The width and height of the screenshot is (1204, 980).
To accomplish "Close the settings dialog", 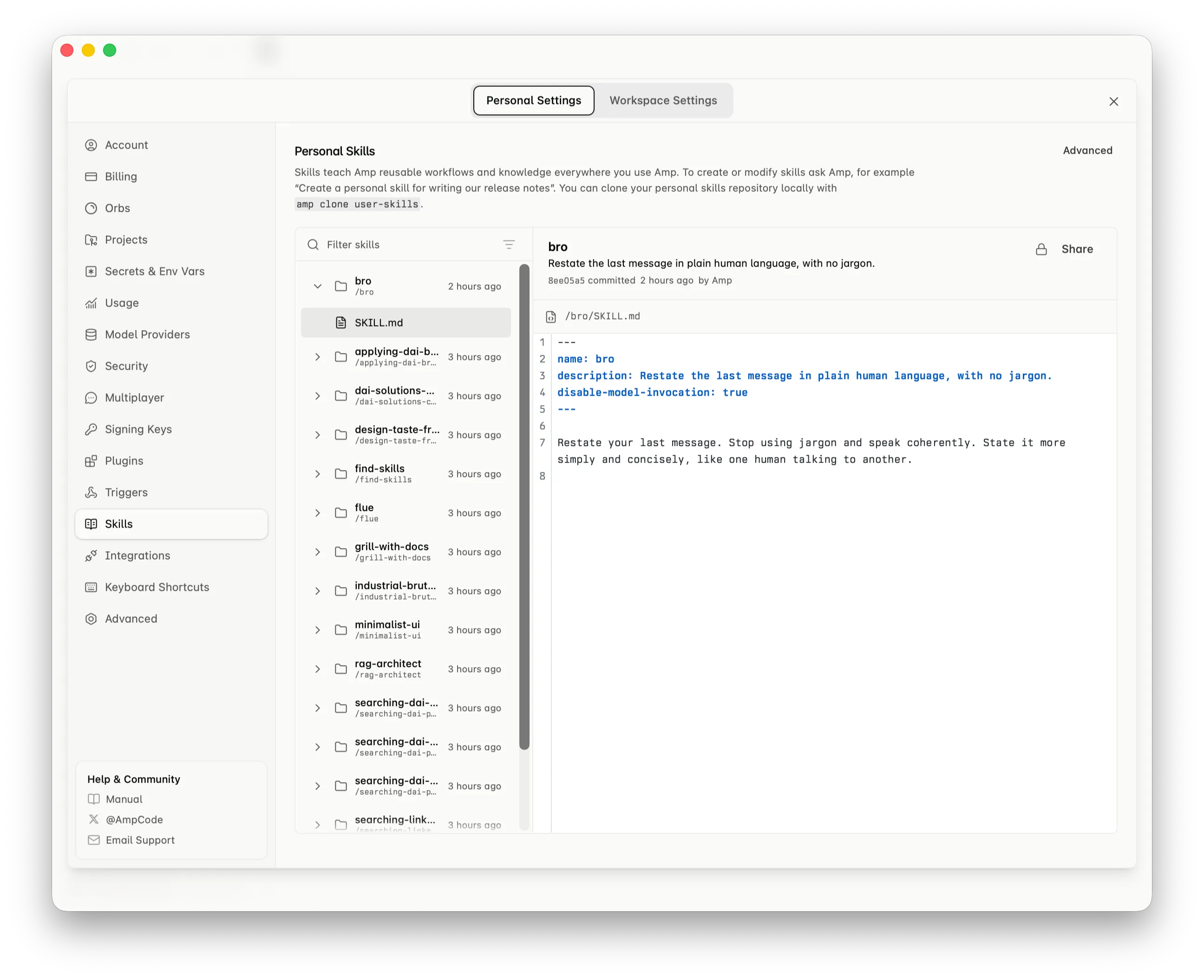I will [1113, 102].
